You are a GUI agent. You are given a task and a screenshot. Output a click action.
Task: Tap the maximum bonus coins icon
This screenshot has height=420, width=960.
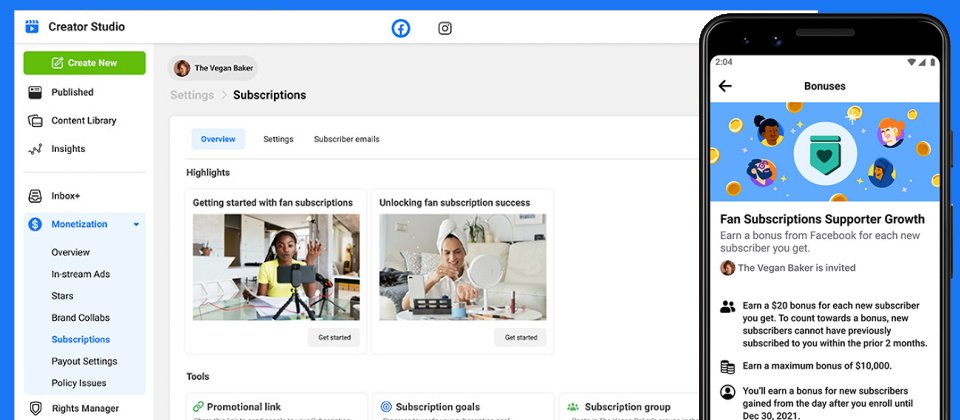coord(727,367)
